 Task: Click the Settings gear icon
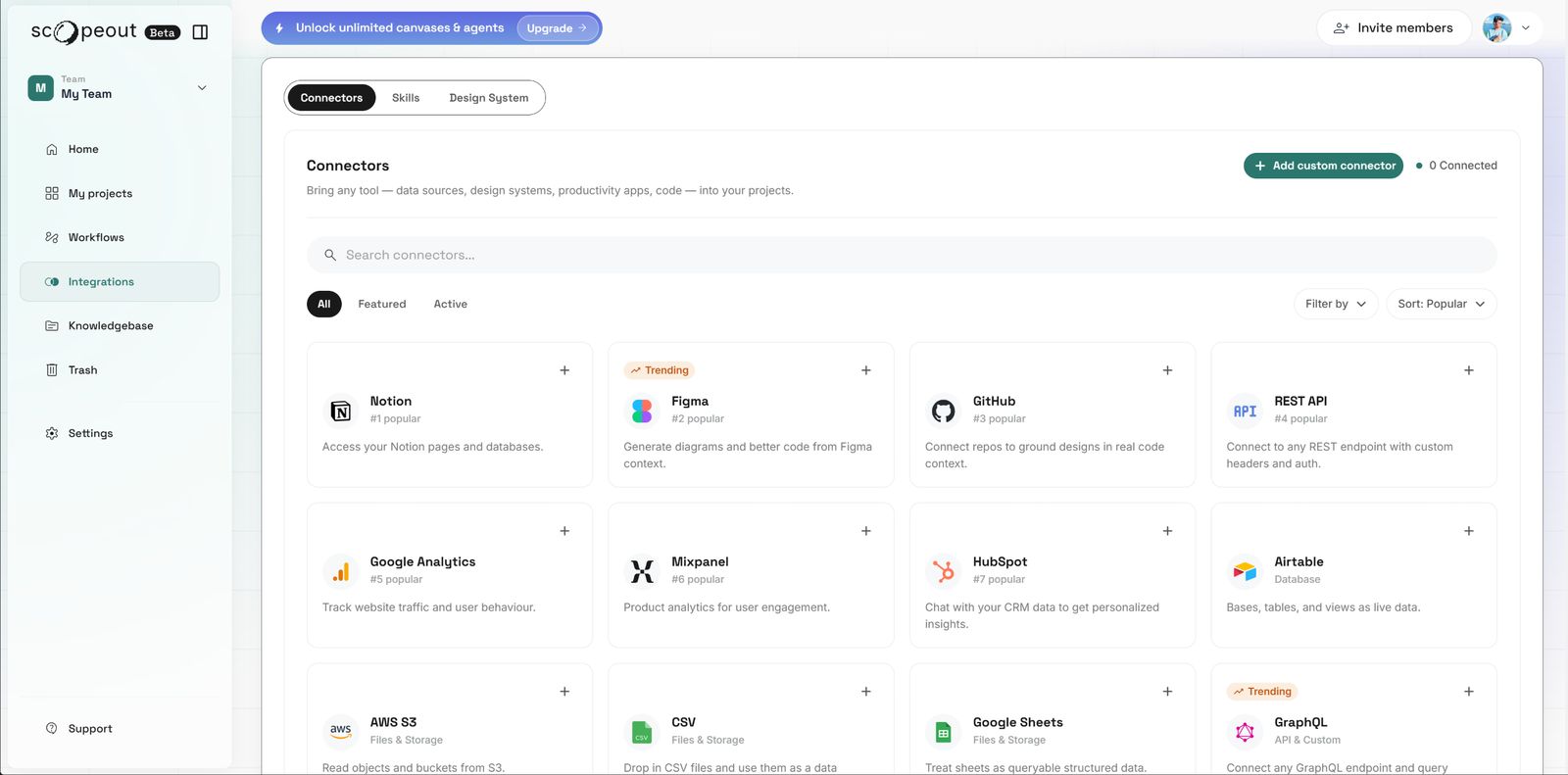52,433
